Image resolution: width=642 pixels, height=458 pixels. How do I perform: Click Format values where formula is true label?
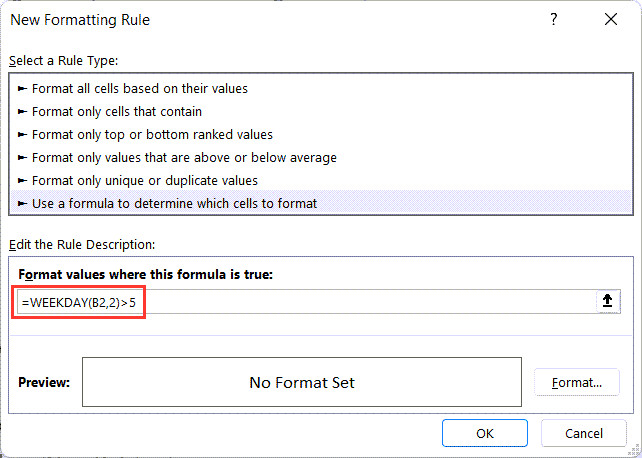145,274
